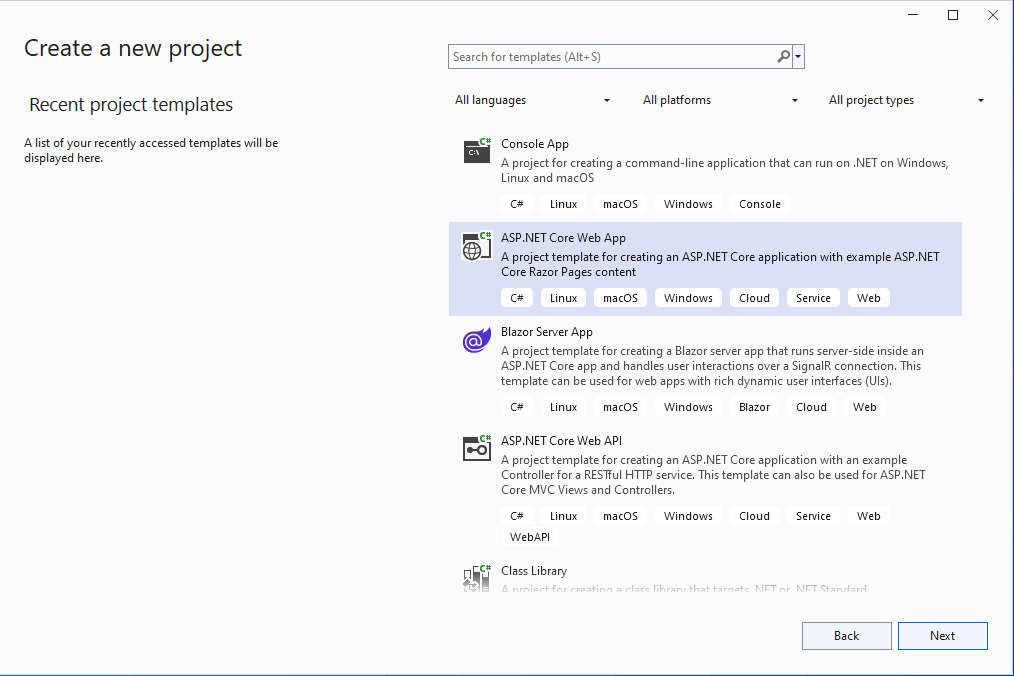Screen dimensions: 1014x676
Task: Select the ASP.NET Core Web API title
Action: point(561,441)
